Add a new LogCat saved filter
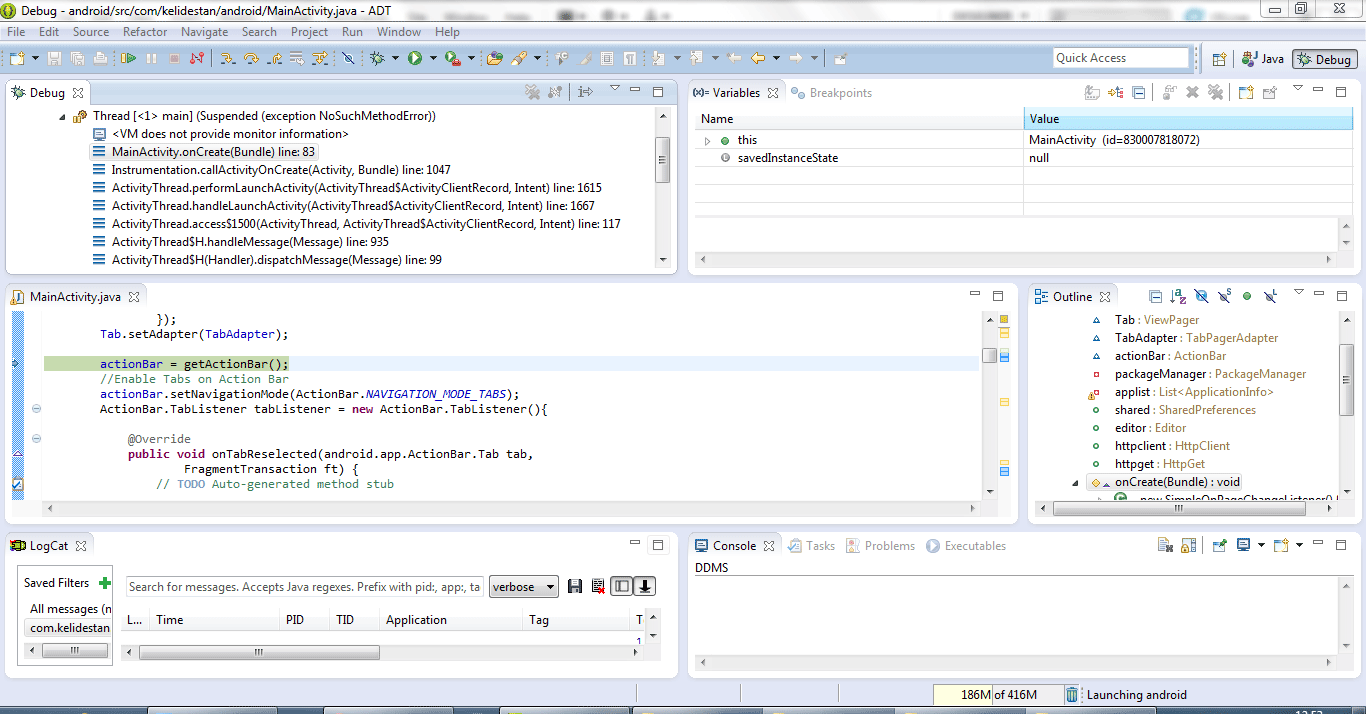Image resolution: width=1366 pixels, height=714 pixels. pos(105,583)
